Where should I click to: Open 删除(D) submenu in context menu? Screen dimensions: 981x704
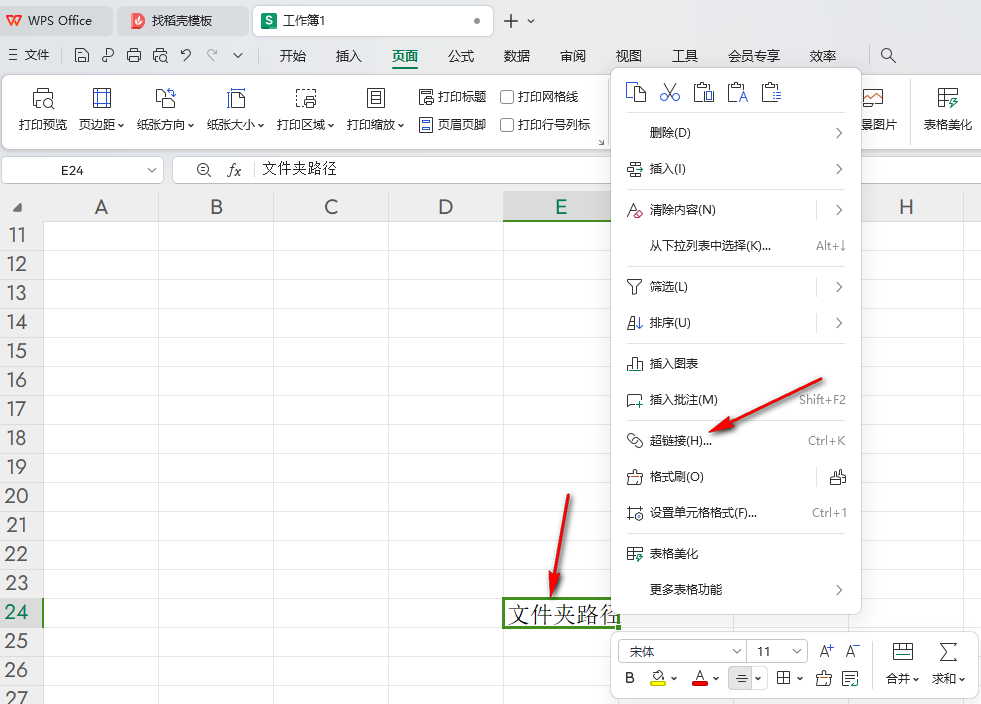[736, 133]
